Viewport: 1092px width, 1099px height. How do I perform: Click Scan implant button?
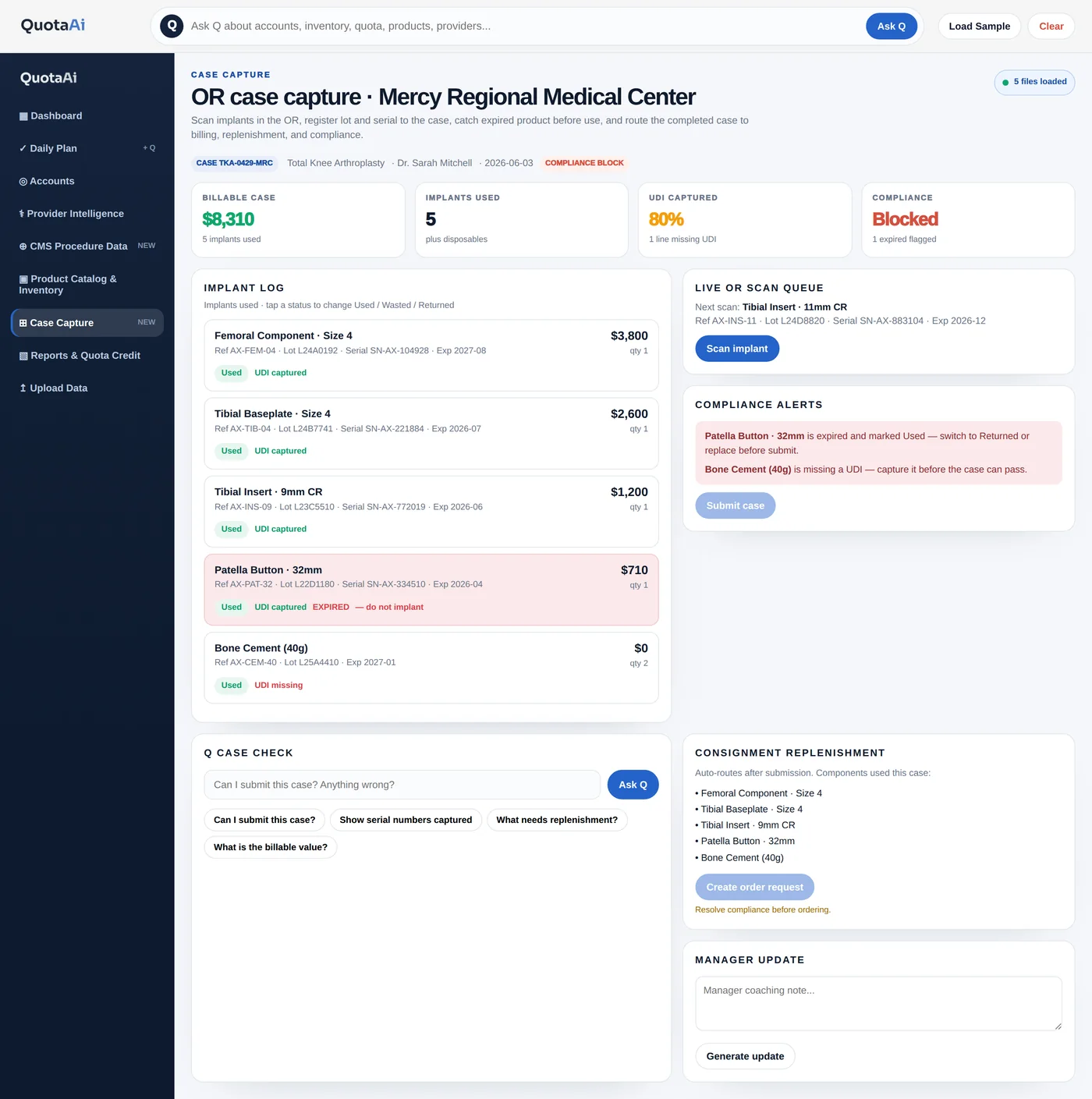point(737,349)
